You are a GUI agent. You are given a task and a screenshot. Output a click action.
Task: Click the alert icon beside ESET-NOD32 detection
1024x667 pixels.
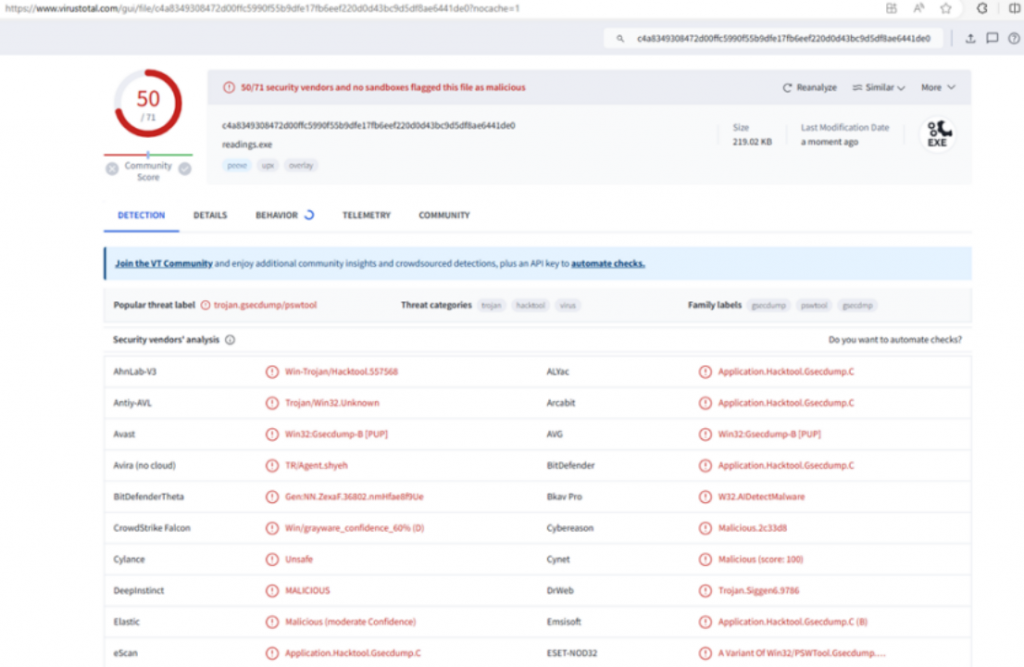click(x=705, y=653)
